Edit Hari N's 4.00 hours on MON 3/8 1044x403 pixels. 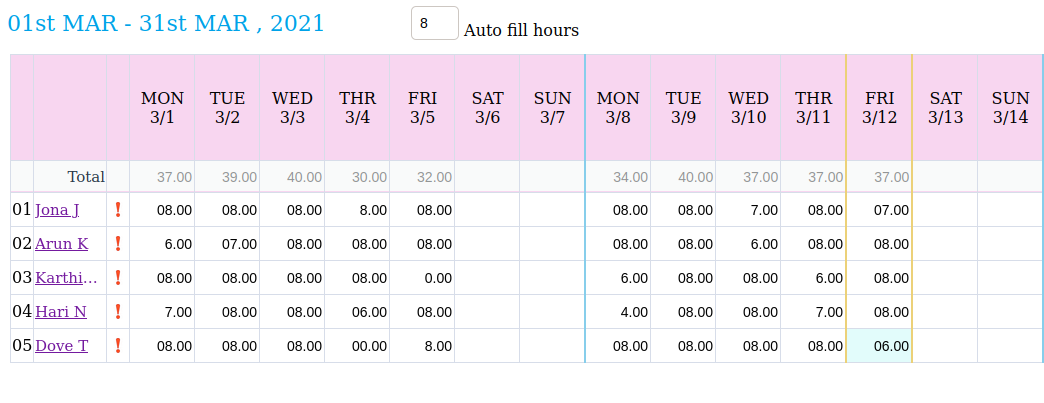[618, 312]
